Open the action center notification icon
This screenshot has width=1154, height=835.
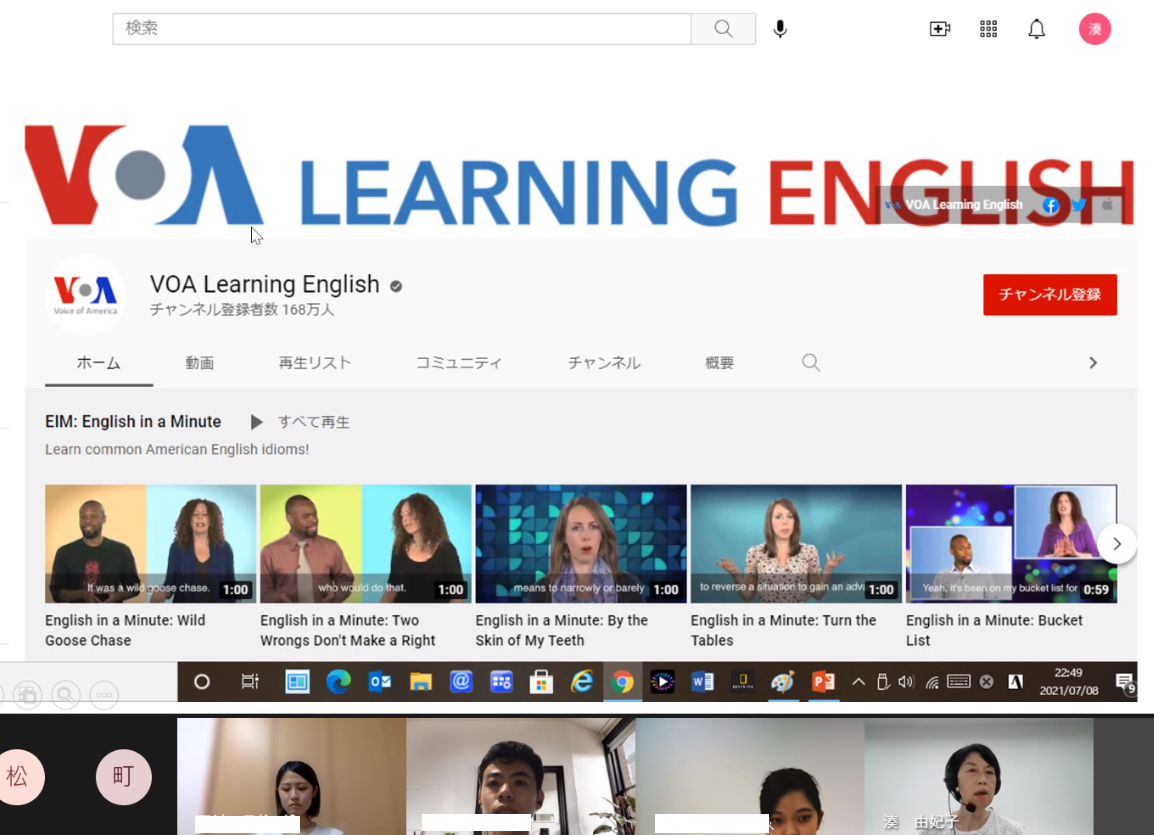coord(1125,683)
